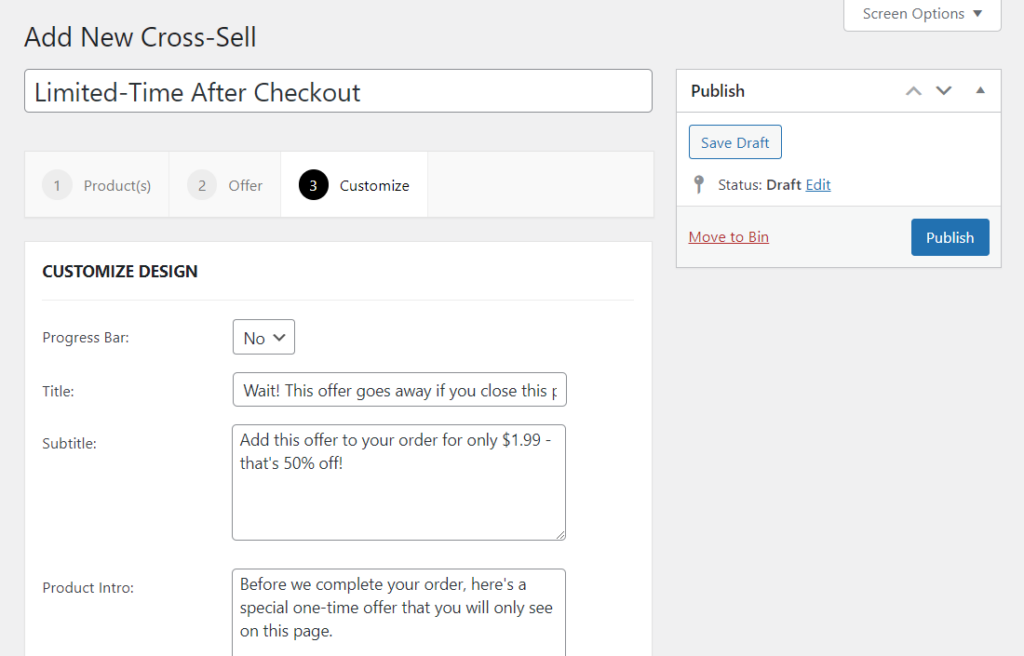
Task: Open the Progress Bar dropdown
Action: (x=264, y=337)
